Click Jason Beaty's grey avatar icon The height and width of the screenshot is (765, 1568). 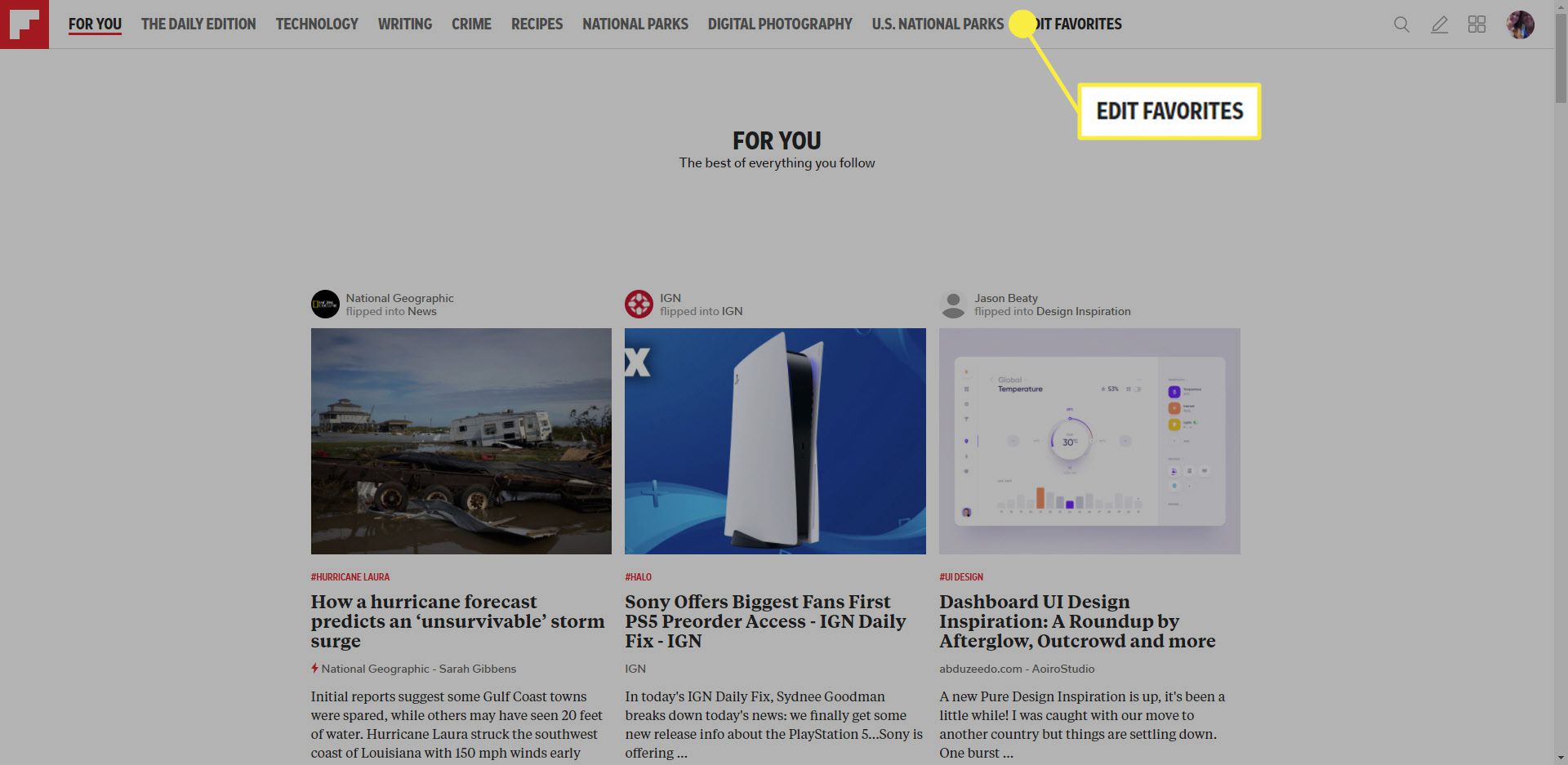pyautogui.click(x=953, y=305)
